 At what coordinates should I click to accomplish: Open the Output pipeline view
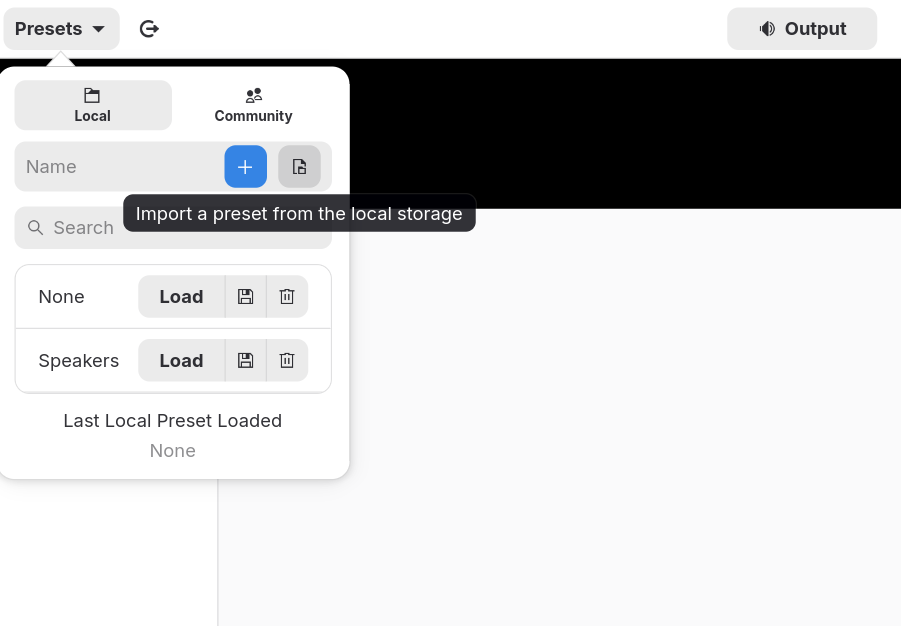point(802,29)
